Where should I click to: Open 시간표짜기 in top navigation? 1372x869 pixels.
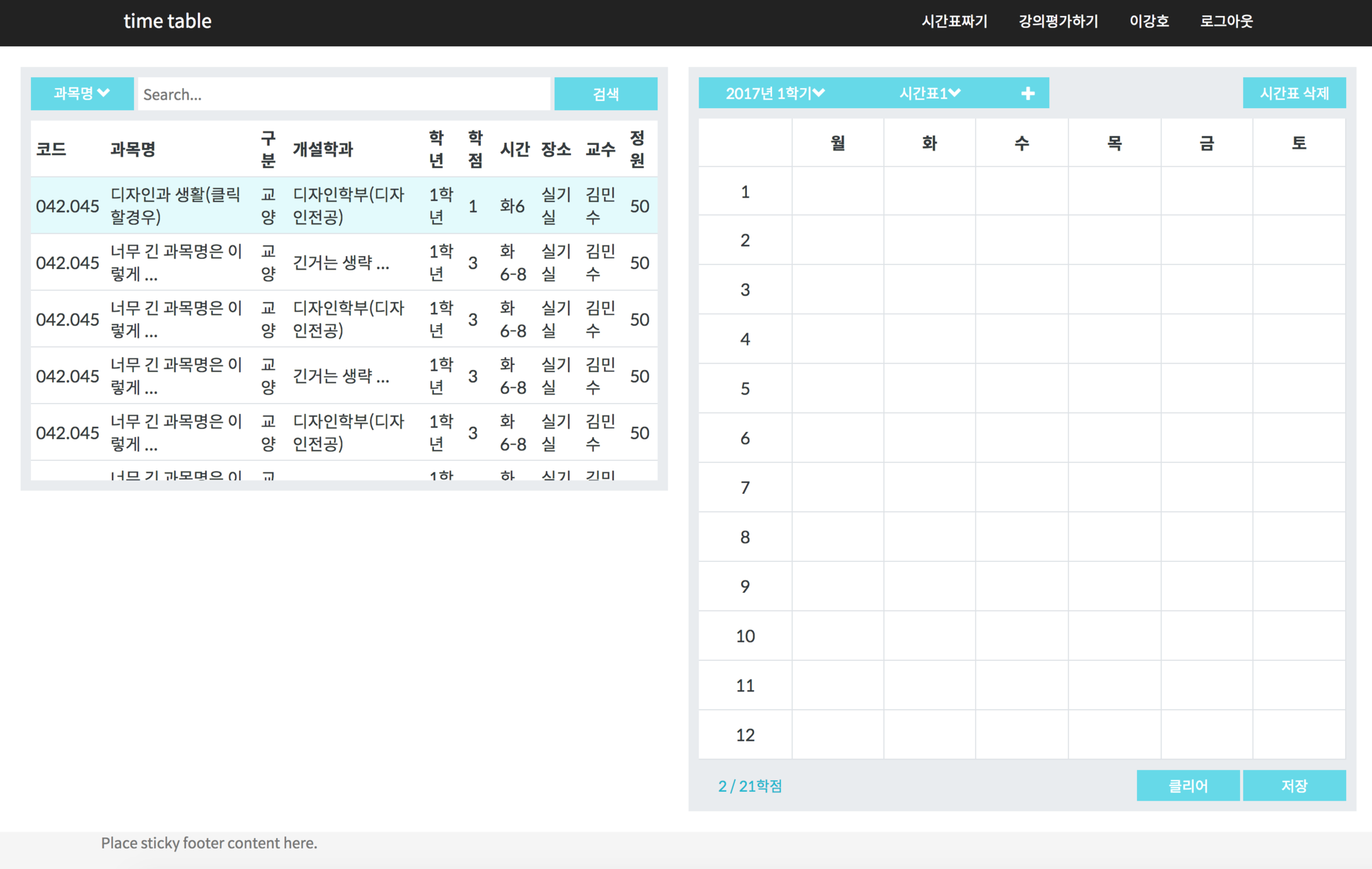(x=954, y=21)
